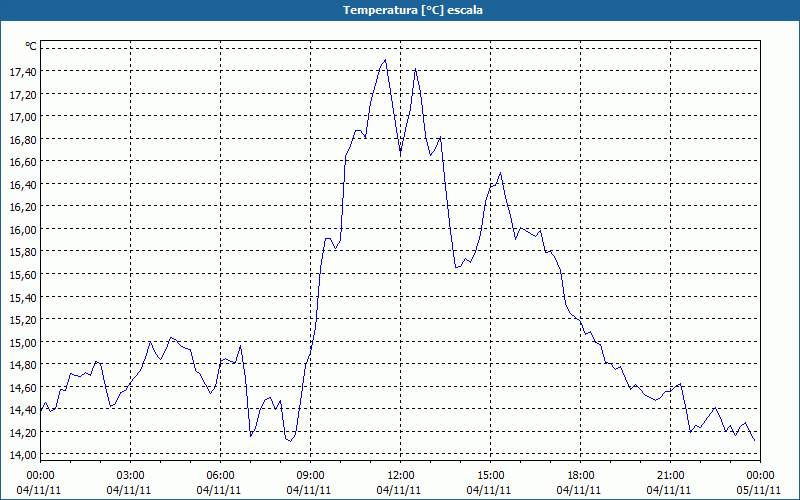Click the 14,00 y-axis label
The image size is (800, 500).
pyautogui.click(x=23, y=455)
